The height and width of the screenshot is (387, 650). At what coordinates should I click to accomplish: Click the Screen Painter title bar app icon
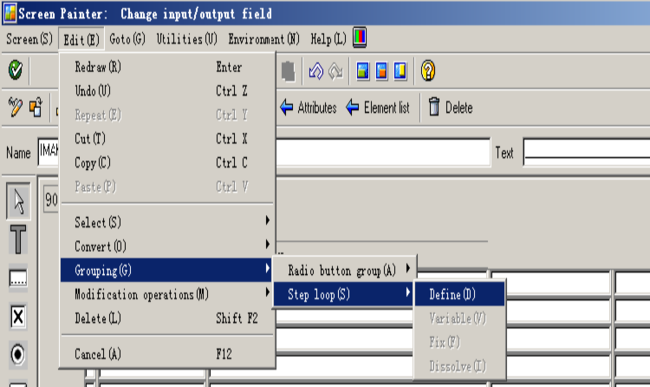point(9,13)
